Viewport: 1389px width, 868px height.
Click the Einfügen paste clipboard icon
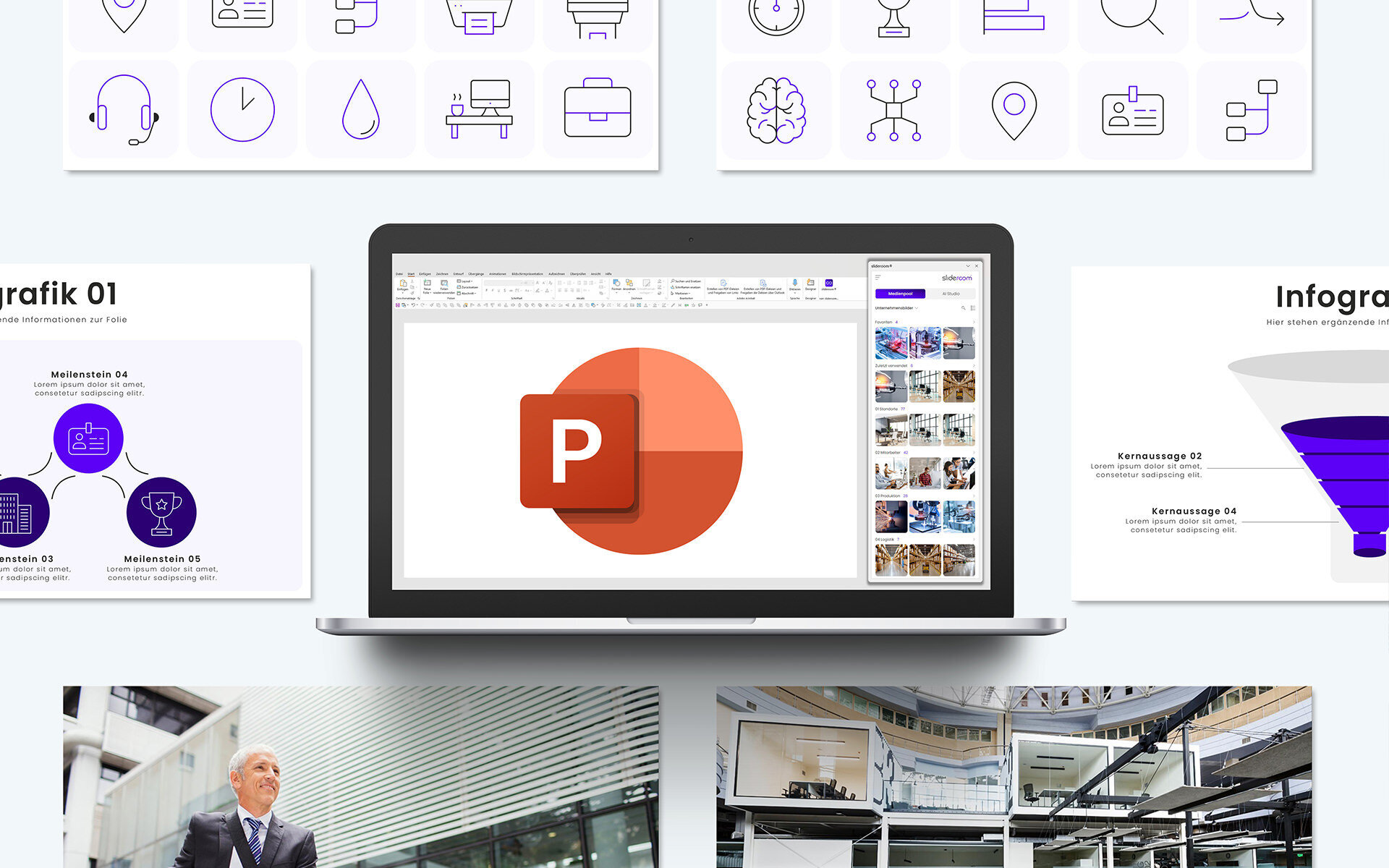[403, 283]
